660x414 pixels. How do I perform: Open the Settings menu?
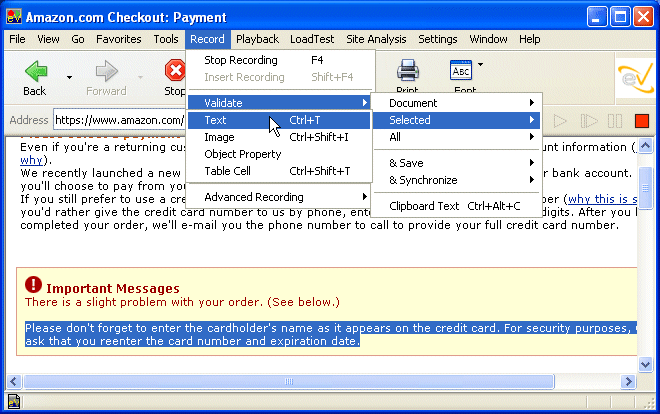[438, 39]
